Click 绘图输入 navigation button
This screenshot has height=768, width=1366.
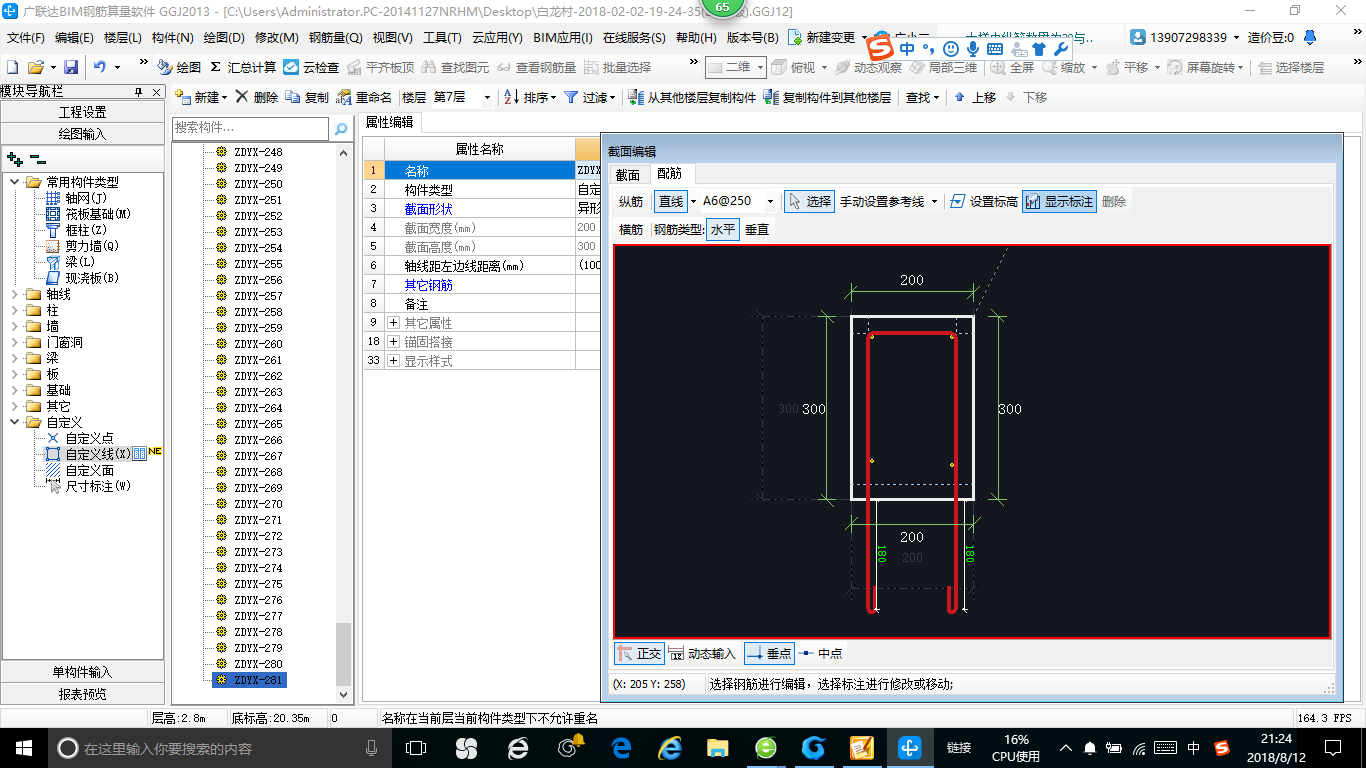[83, 133]
